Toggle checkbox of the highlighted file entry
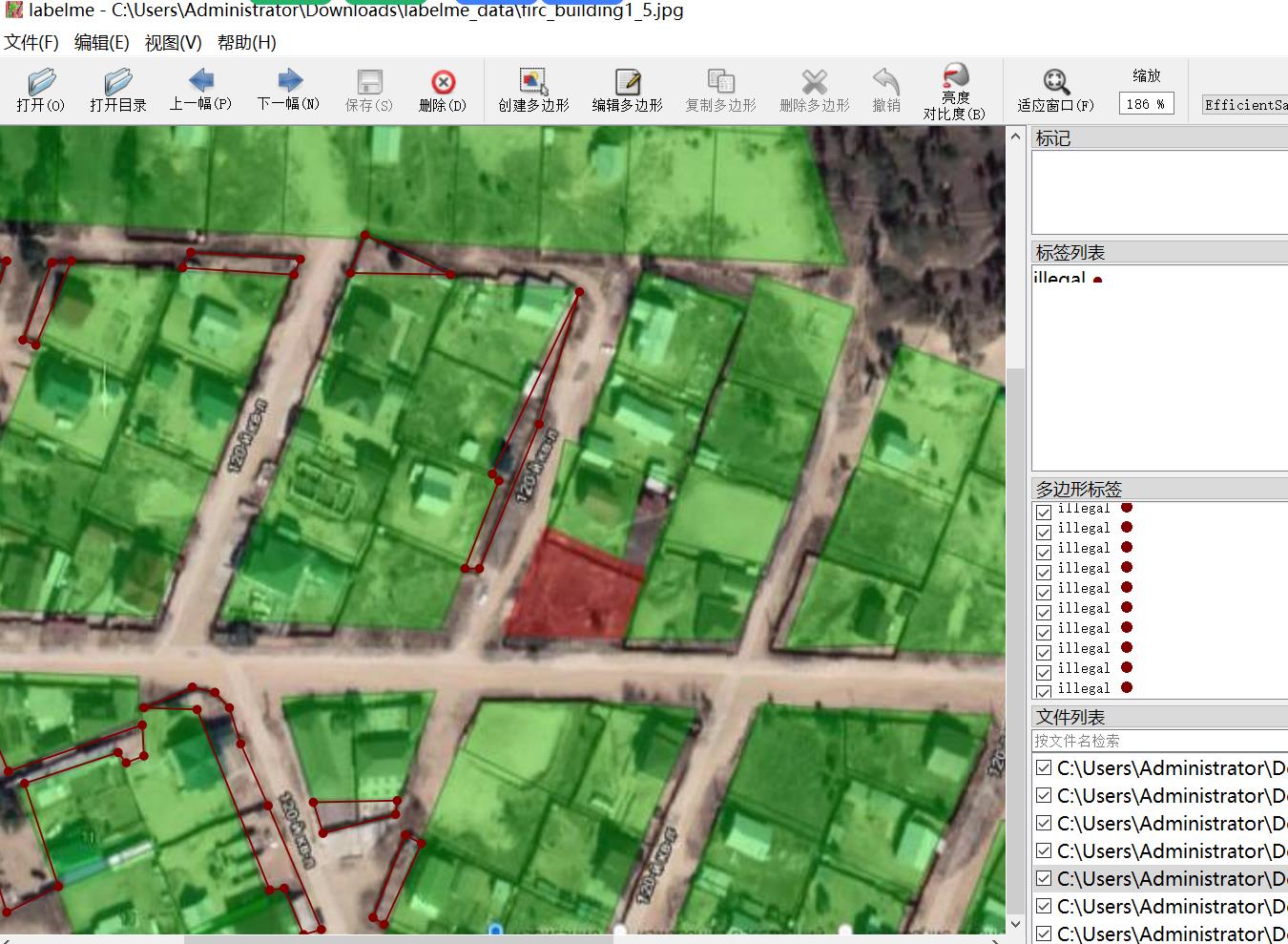This screenshot has height=944, width=1288. (1044, 878)
